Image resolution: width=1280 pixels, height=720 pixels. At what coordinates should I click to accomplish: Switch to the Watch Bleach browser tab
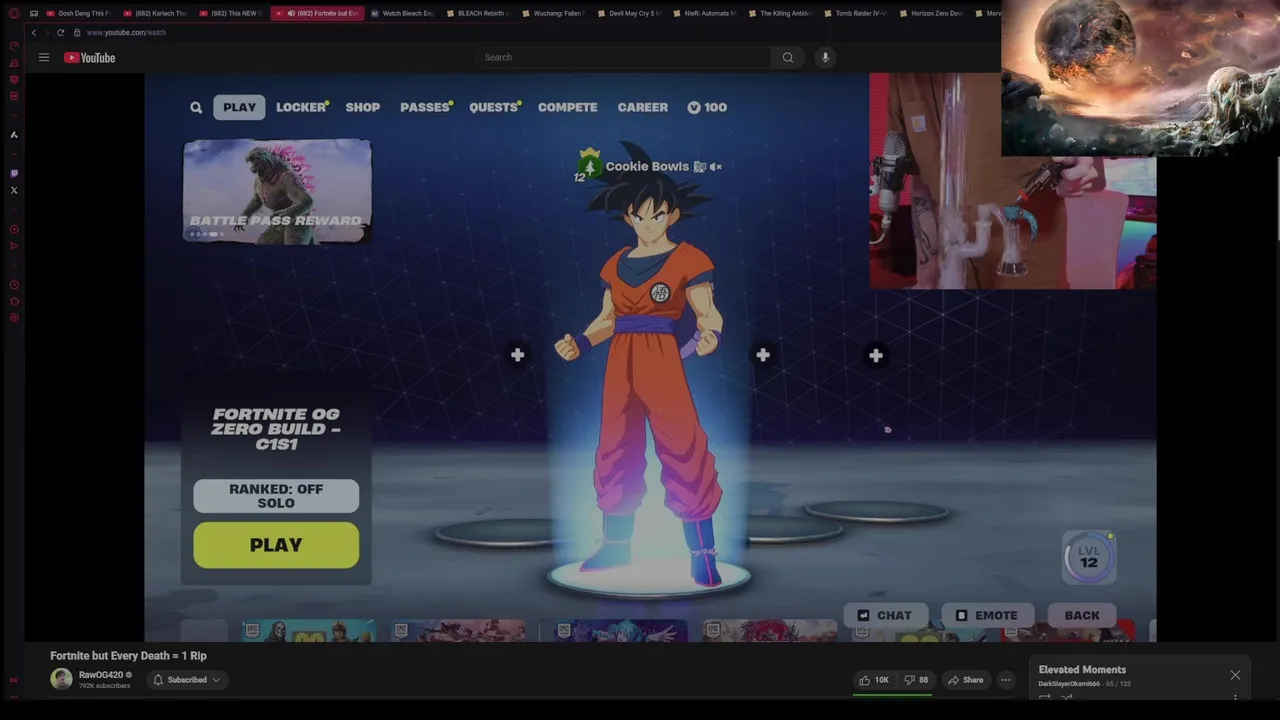click(x=402, y=13)
